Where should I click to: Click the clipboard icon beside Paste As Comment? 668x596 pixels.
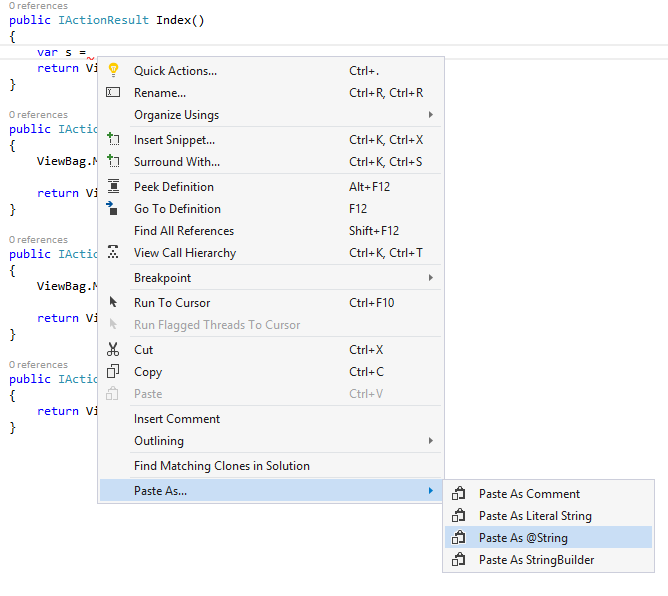point(458,493)
